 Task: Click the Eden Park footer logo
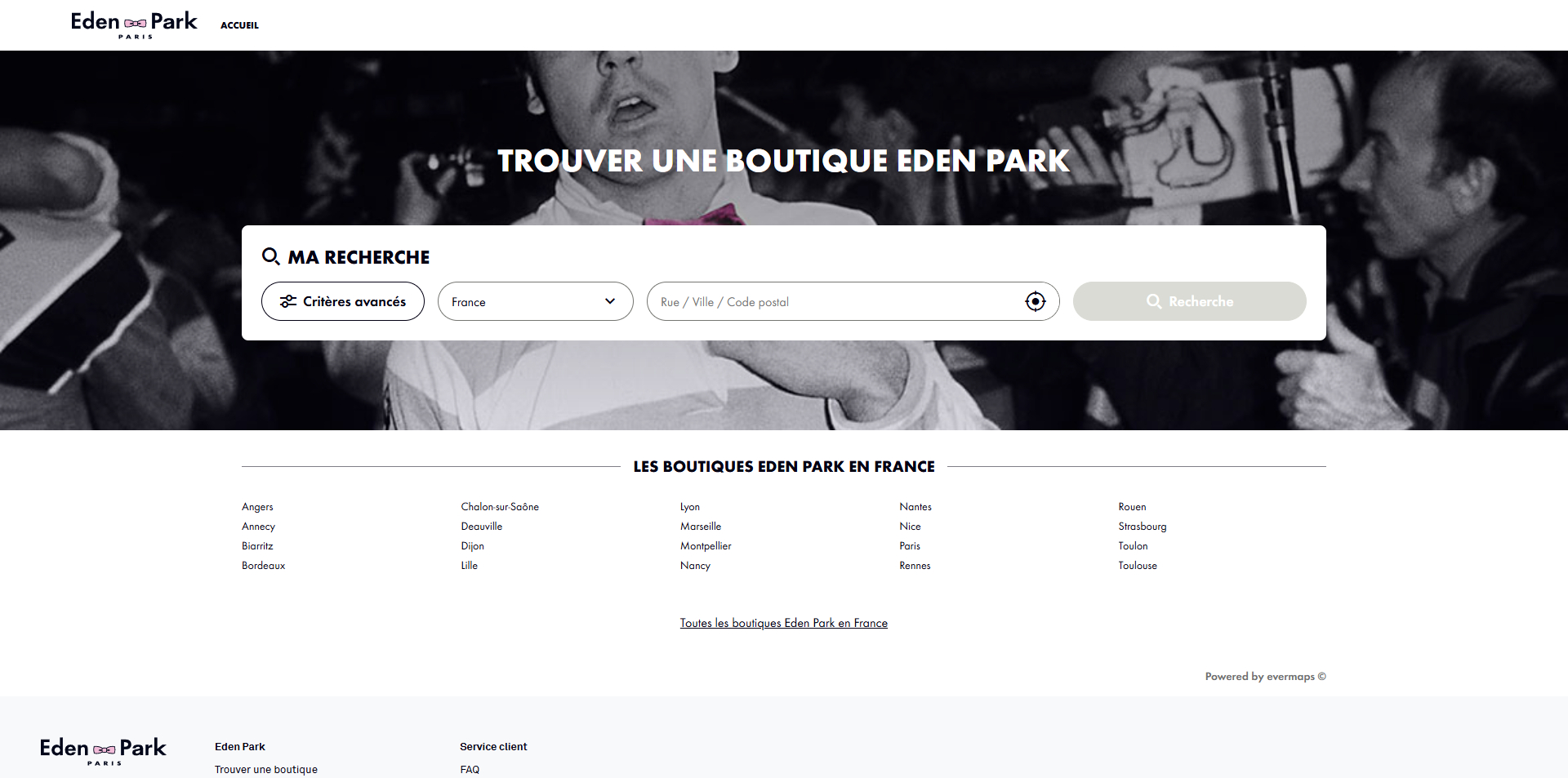(x=103, y=751)
